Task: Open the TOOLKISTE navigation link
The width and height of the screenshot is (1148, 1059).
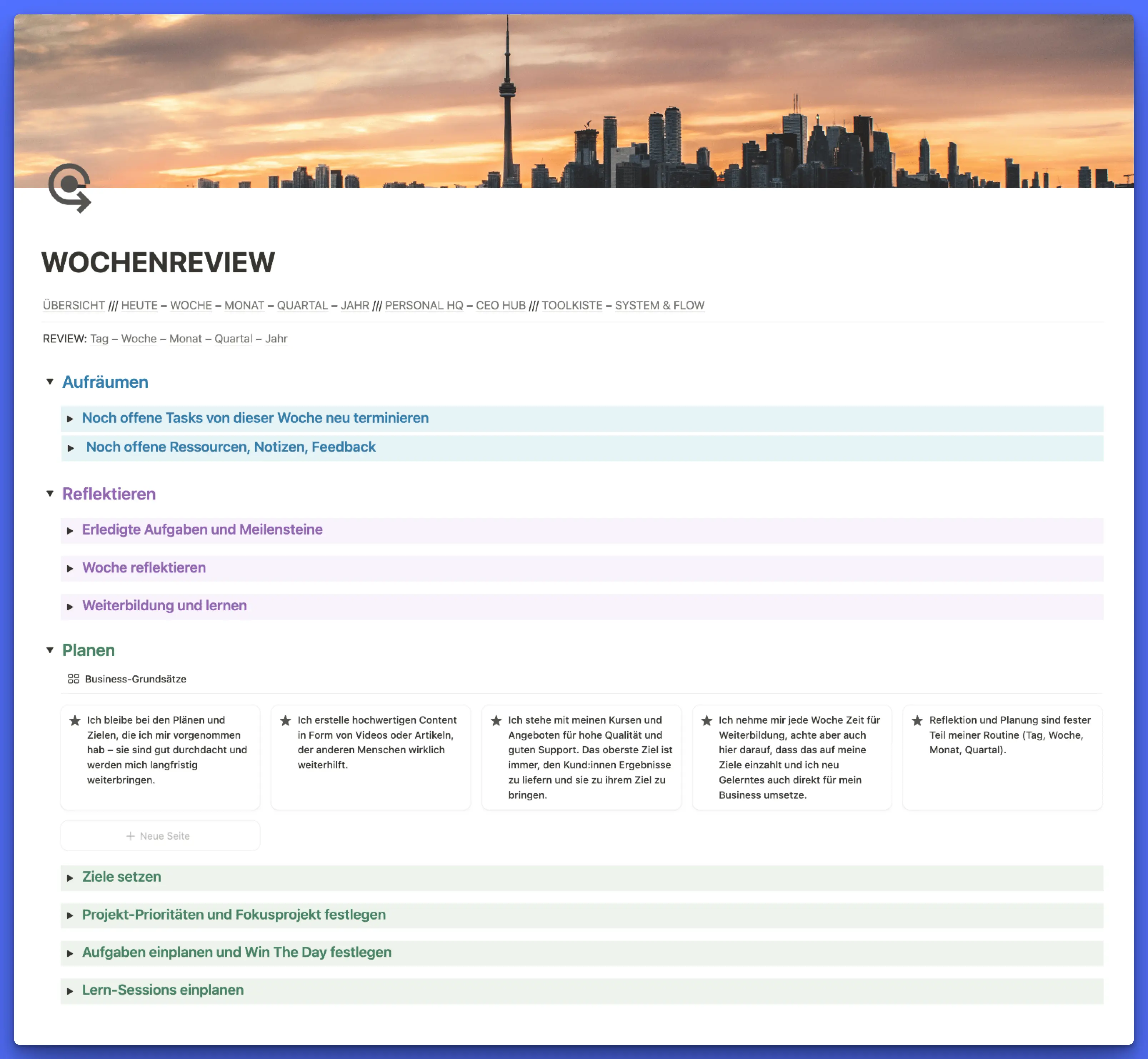Action: (572, 305)
